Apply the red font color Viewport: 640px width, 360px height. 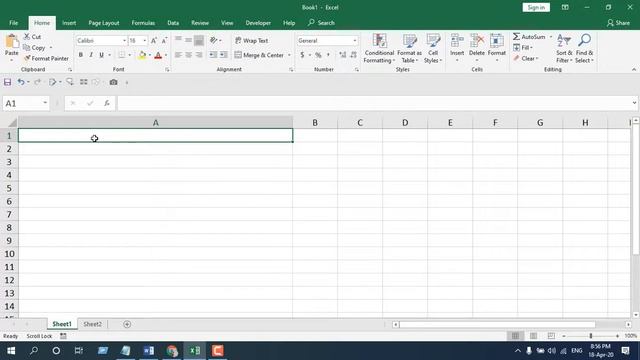point(158,55)
